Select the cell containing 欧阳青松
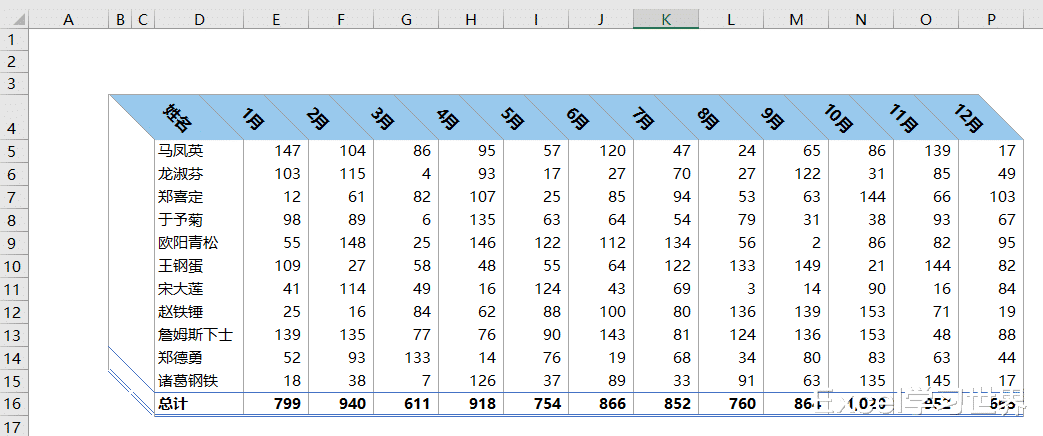 coord(200,243)
